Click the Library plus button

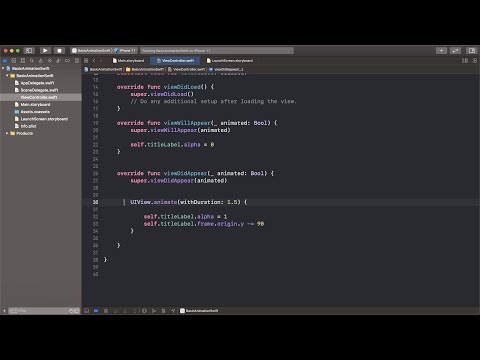(441, 51)
